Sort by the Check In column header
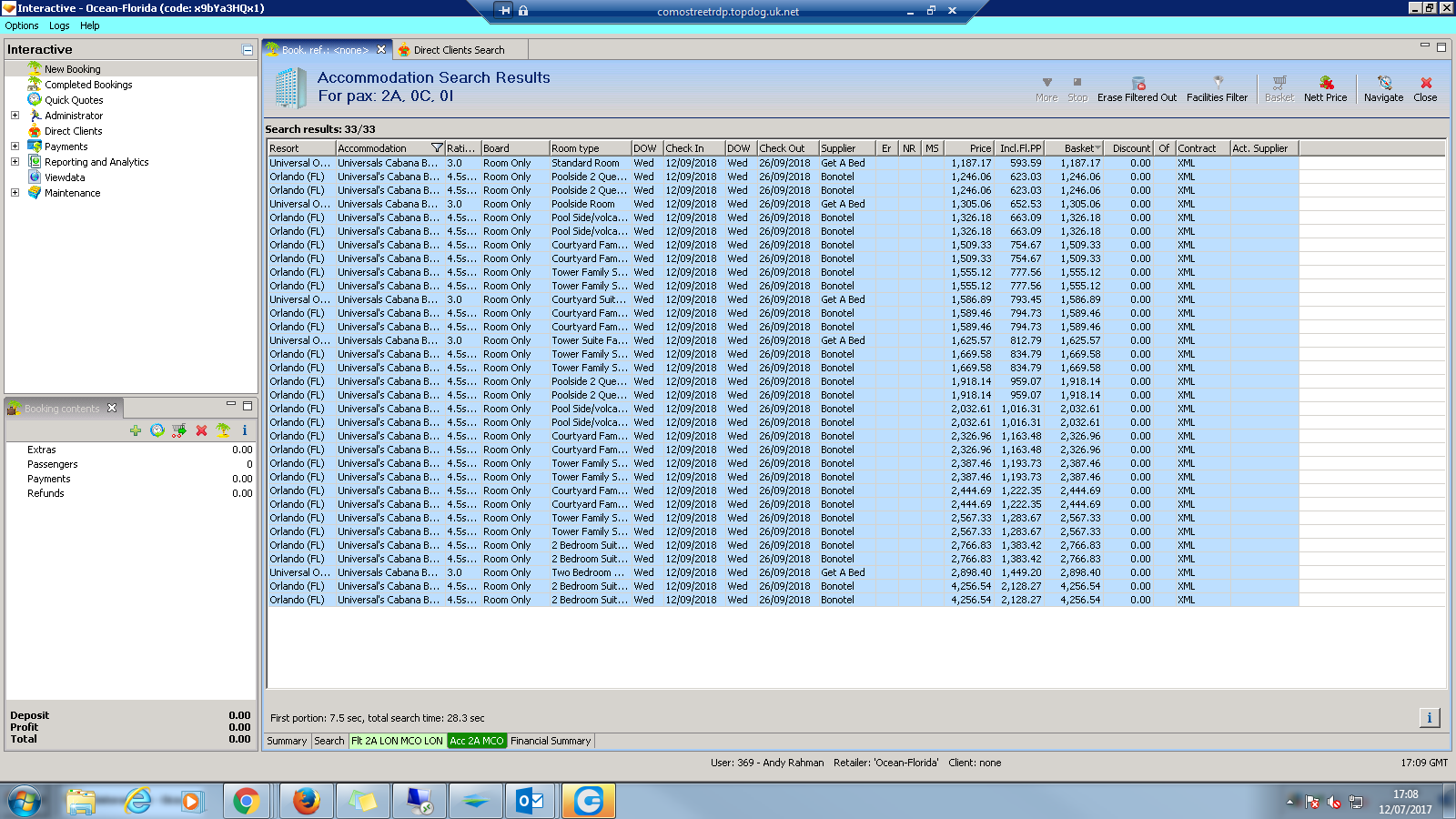The image size is (1456, 819). 693,148
